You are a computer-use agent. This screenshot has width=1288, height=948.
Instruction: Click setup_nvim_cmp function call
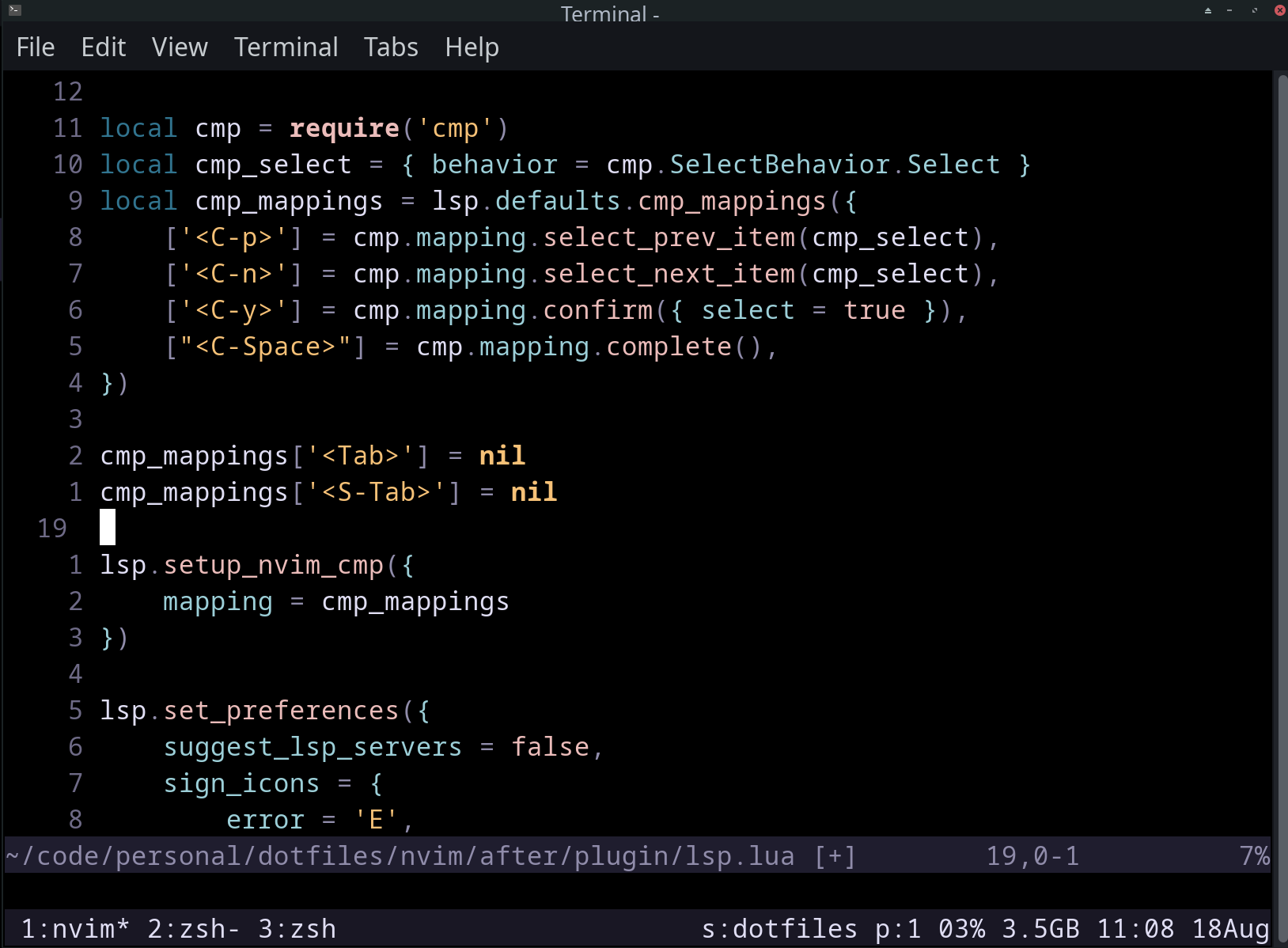(x=273, y=565)
